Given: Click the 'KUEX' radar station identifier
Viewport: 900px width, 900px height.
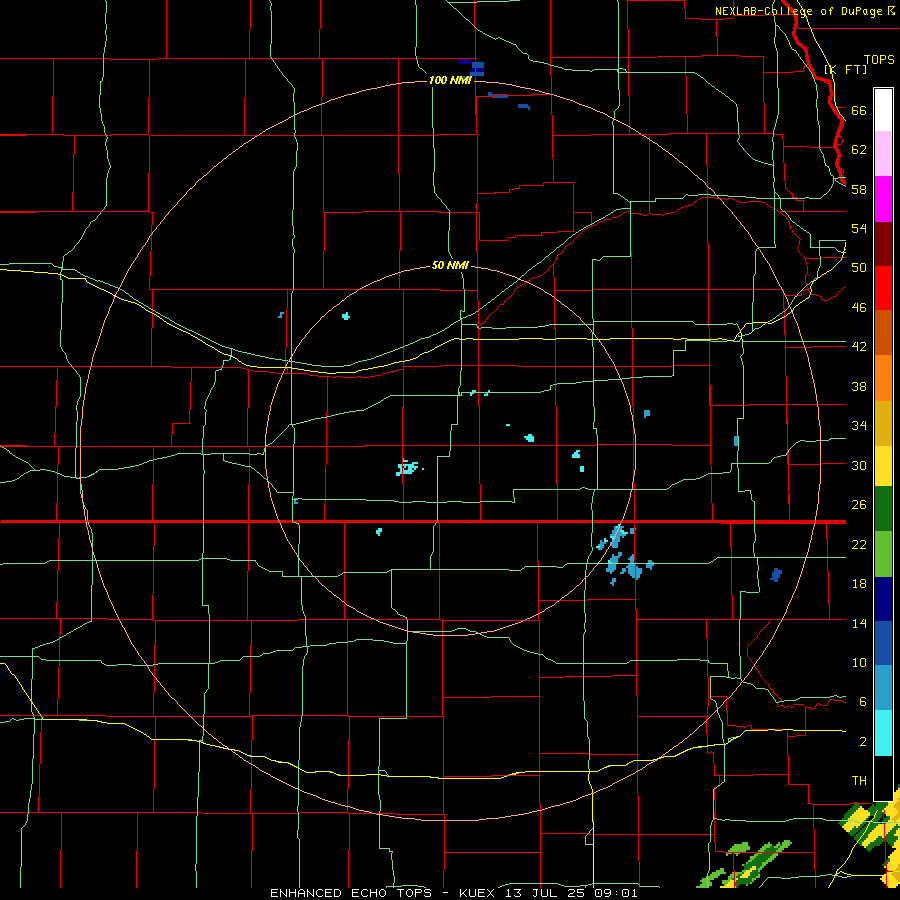Looking at the screenshot, I should coord(477,893).
